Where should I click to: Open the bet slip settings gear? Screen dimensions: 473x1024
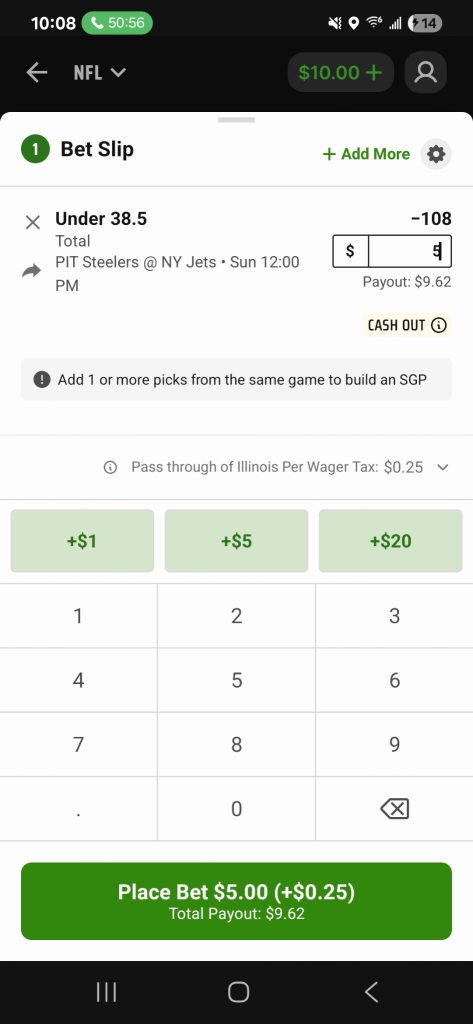436,154
